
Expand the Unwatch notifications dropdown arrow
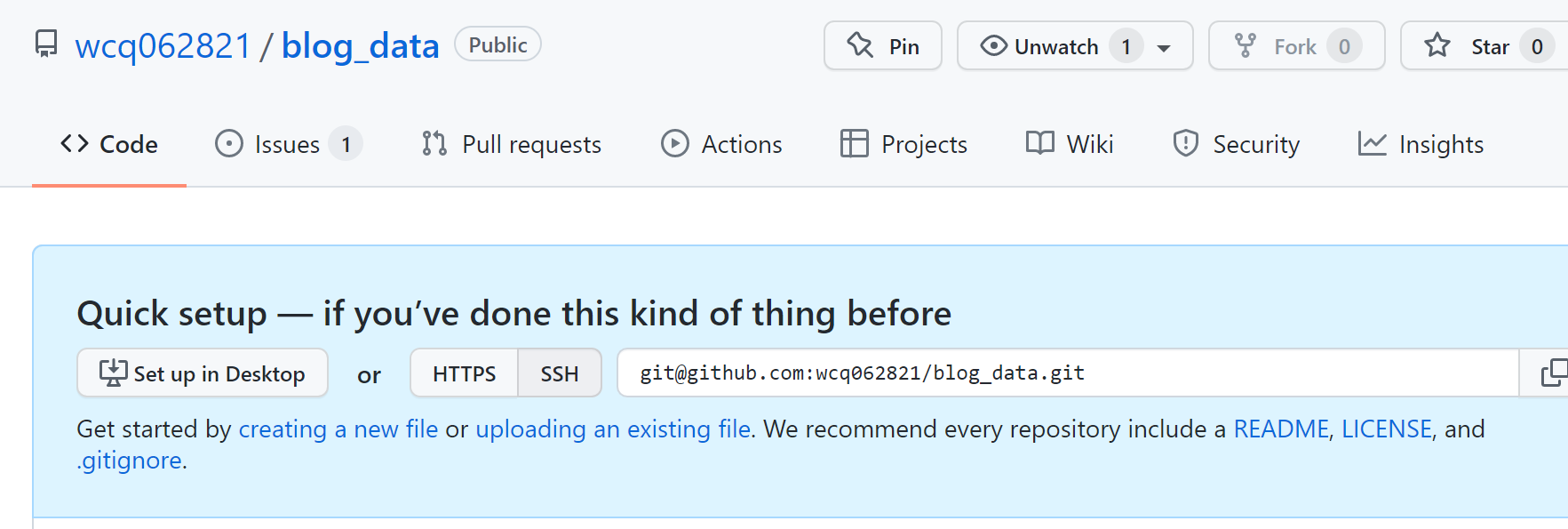[1164, 48]
